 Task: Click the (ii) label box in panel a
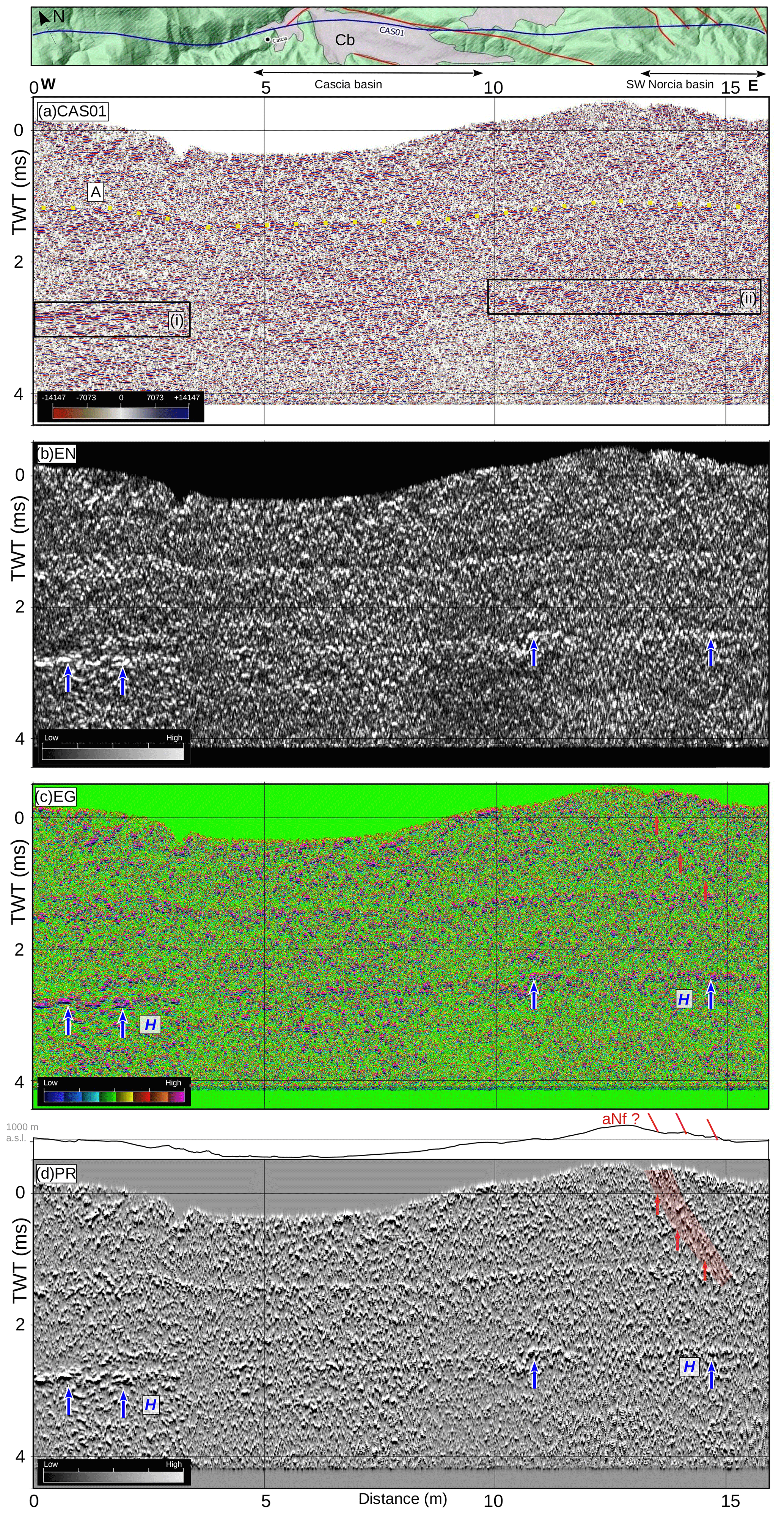pyautogui.click(x=748, y=298)
